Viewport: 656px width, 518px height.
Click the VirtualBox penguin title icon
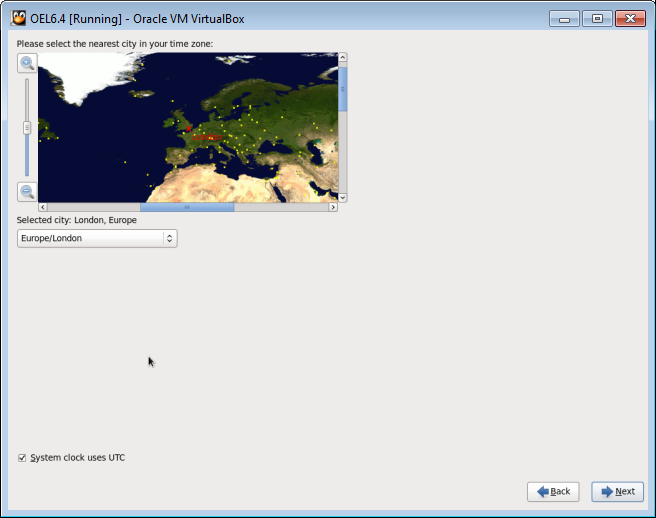[x=18, y=18]
